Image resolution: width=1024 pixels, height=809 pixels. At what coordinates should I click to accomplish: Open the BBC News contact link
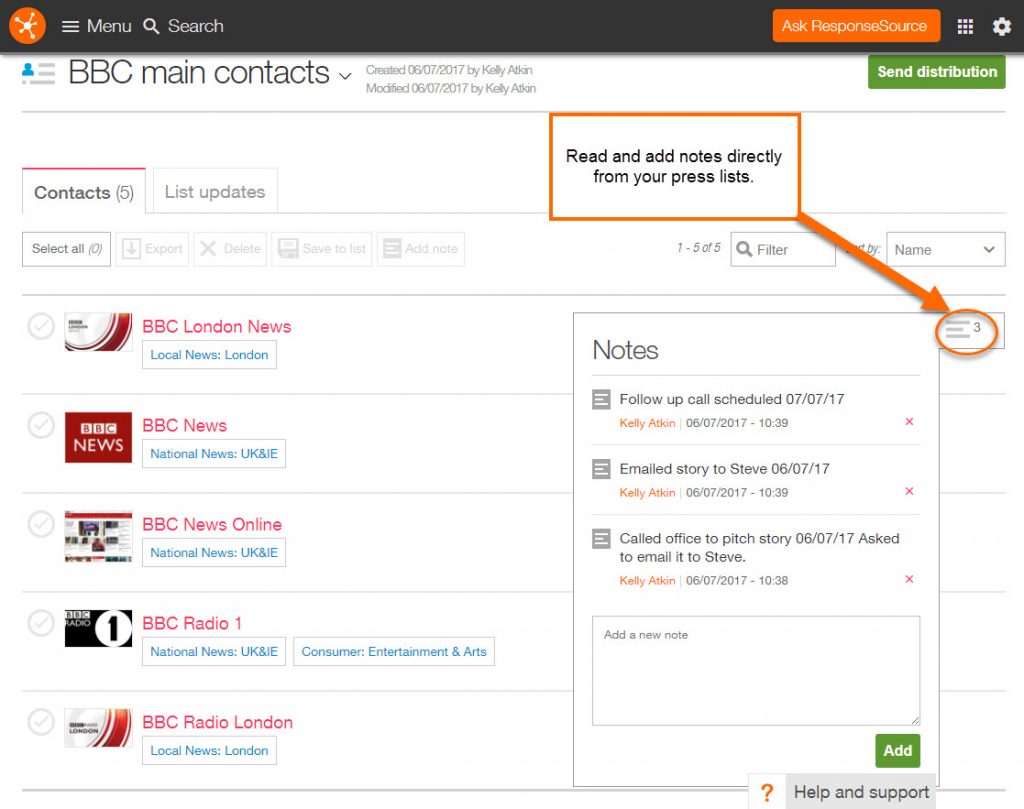pyautogui.click(x=185, y=425)
